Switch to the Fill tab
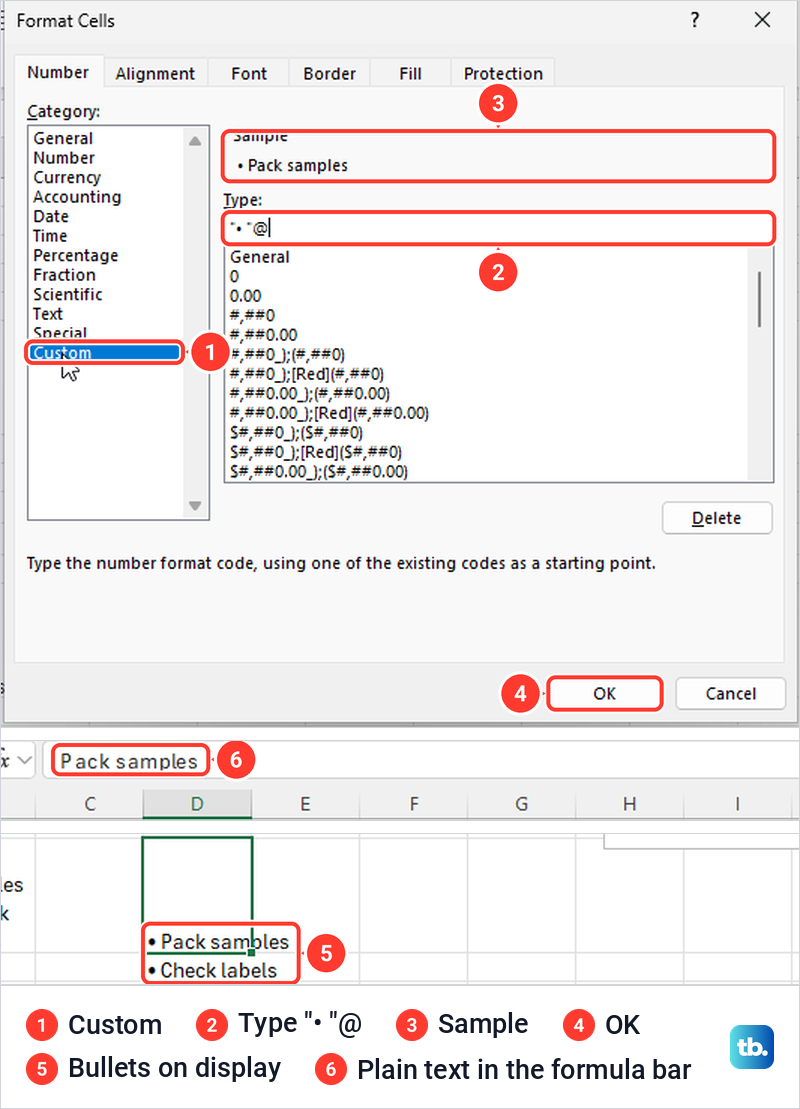This screenshot has height=1109, width=800. coord(410,74)
